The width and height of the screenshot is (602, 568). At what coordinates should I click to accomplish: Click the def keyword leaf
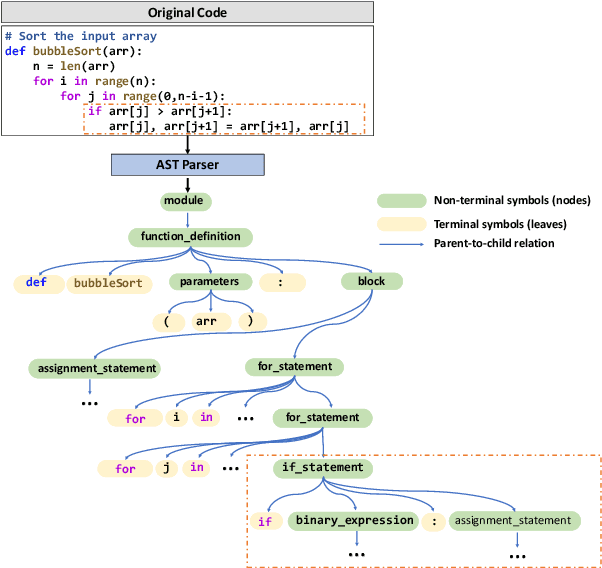click(36, 282)
